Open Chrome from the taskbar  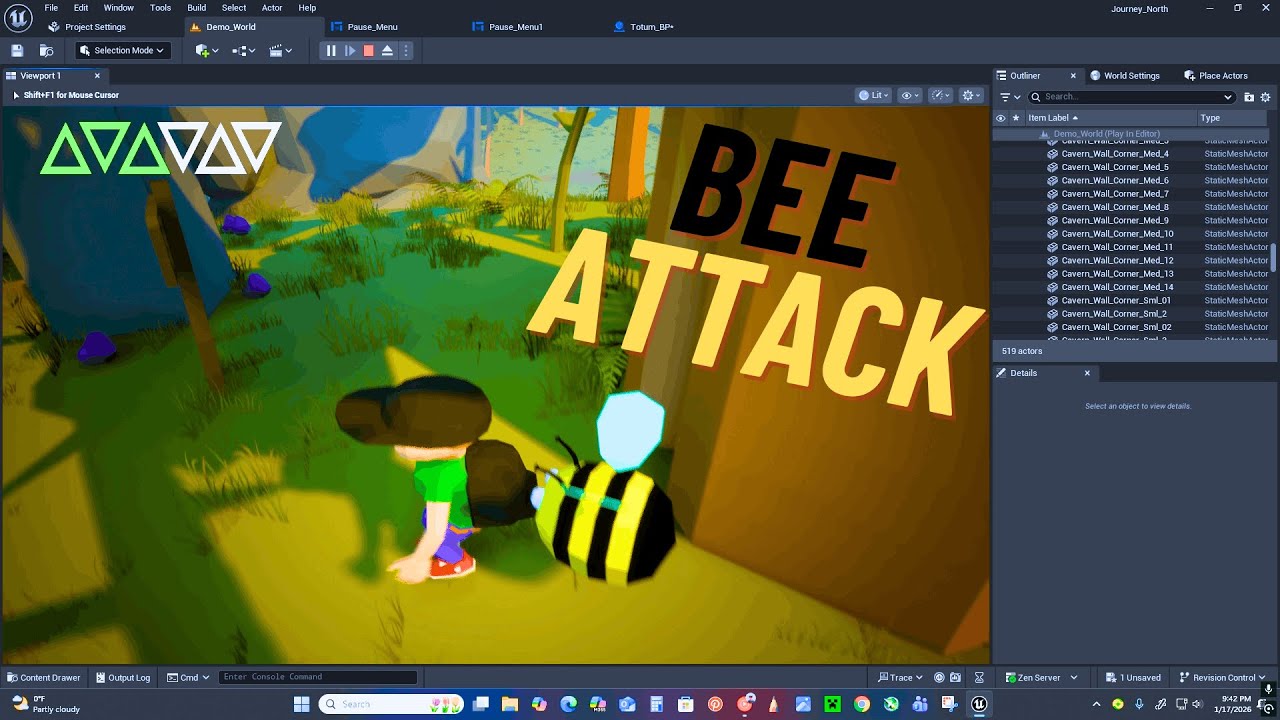(862, 704)
